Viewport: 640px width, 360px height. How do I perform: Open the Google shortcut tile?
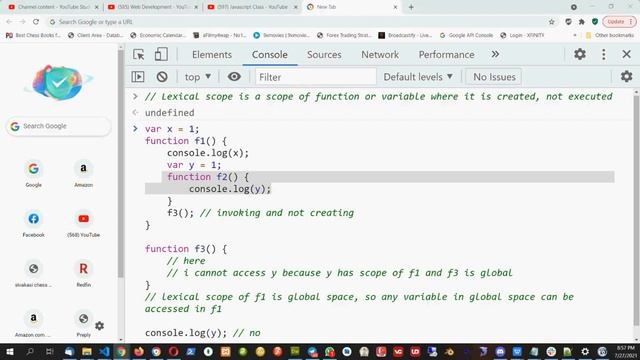[33, 173]
